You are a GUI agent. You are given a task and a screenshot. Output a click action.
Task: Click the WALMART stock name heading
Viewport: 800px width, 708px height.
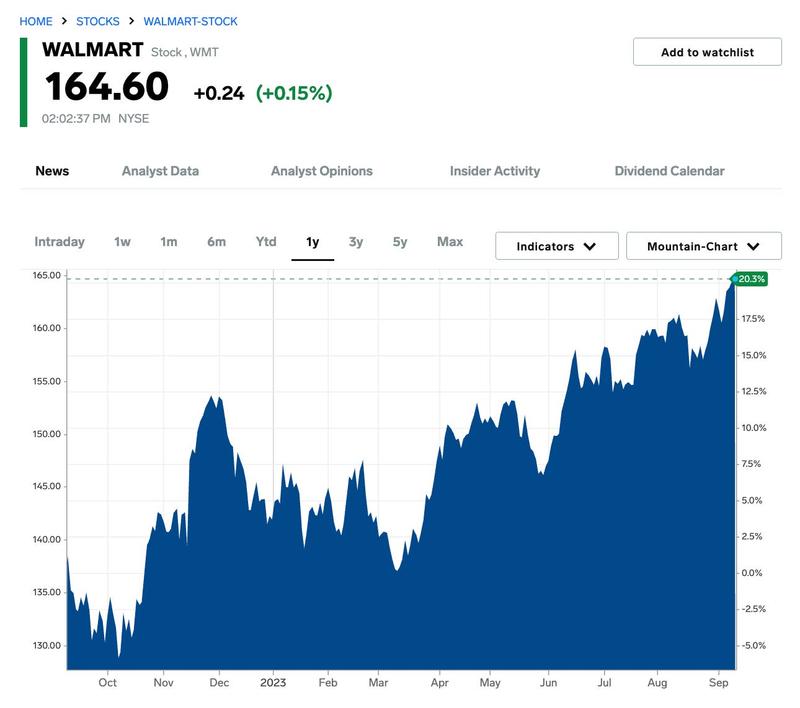coord(93,49)
